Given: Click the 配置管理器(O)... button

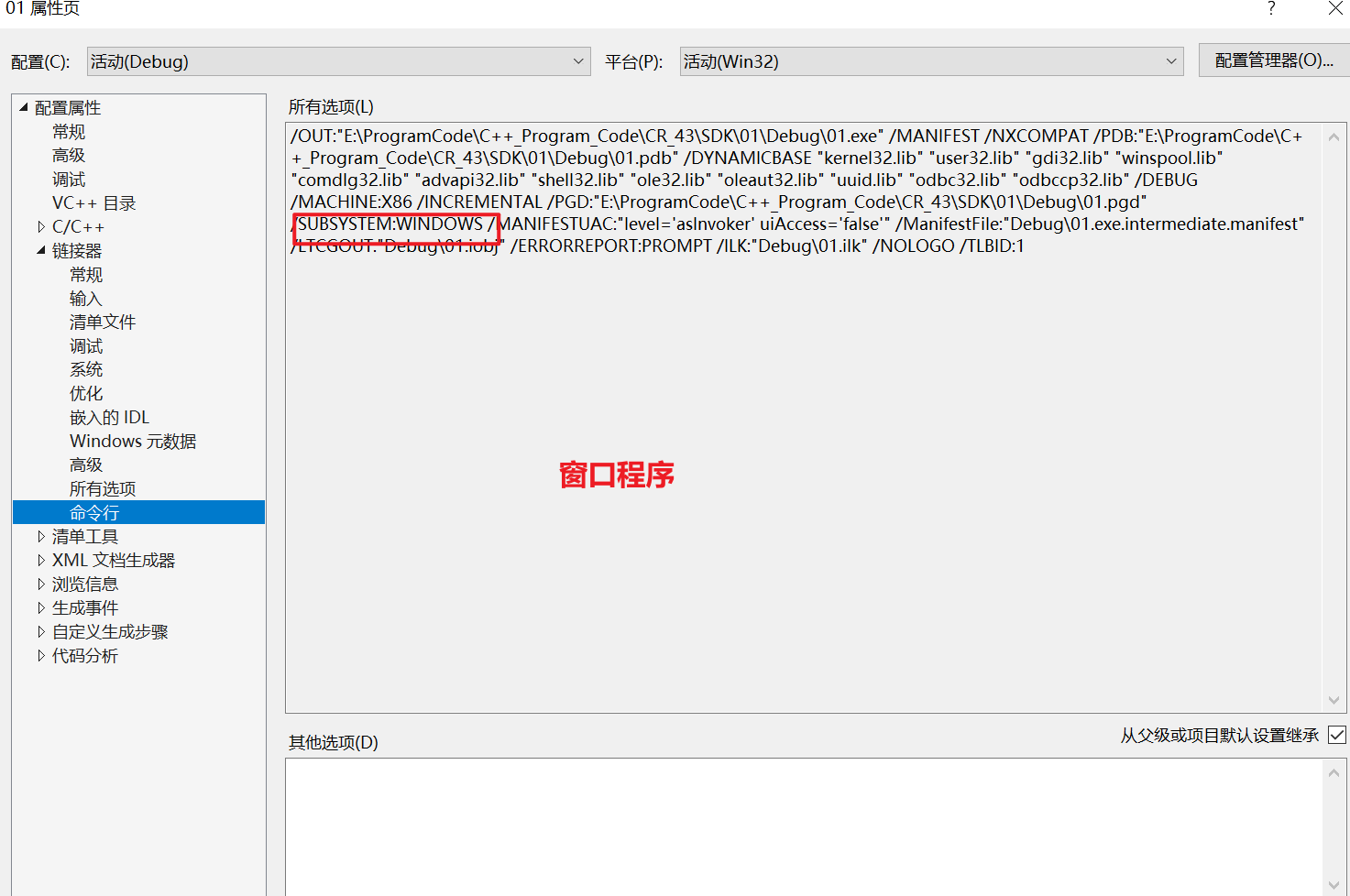Looking at the screenshot, I should pyautogui.click(x=1274, y=60).
